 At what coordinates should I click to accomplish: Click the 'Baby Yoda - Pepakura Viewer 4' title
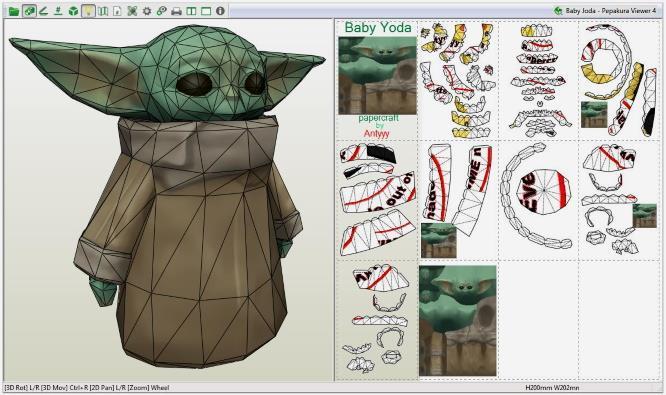tap(610, 11)
